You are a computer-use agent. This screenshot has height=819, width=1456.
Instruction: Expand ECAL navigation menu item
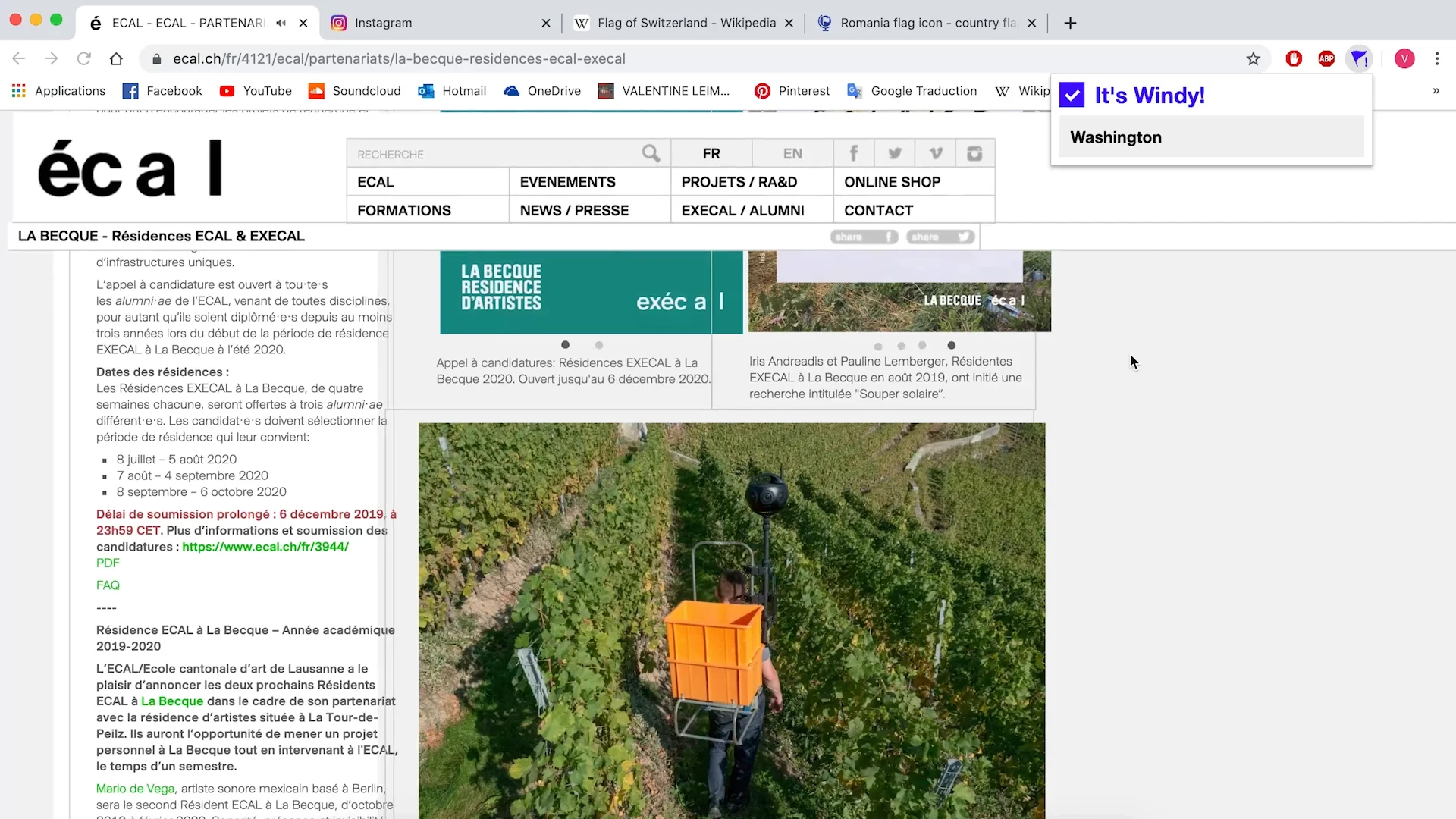(376, 182)
